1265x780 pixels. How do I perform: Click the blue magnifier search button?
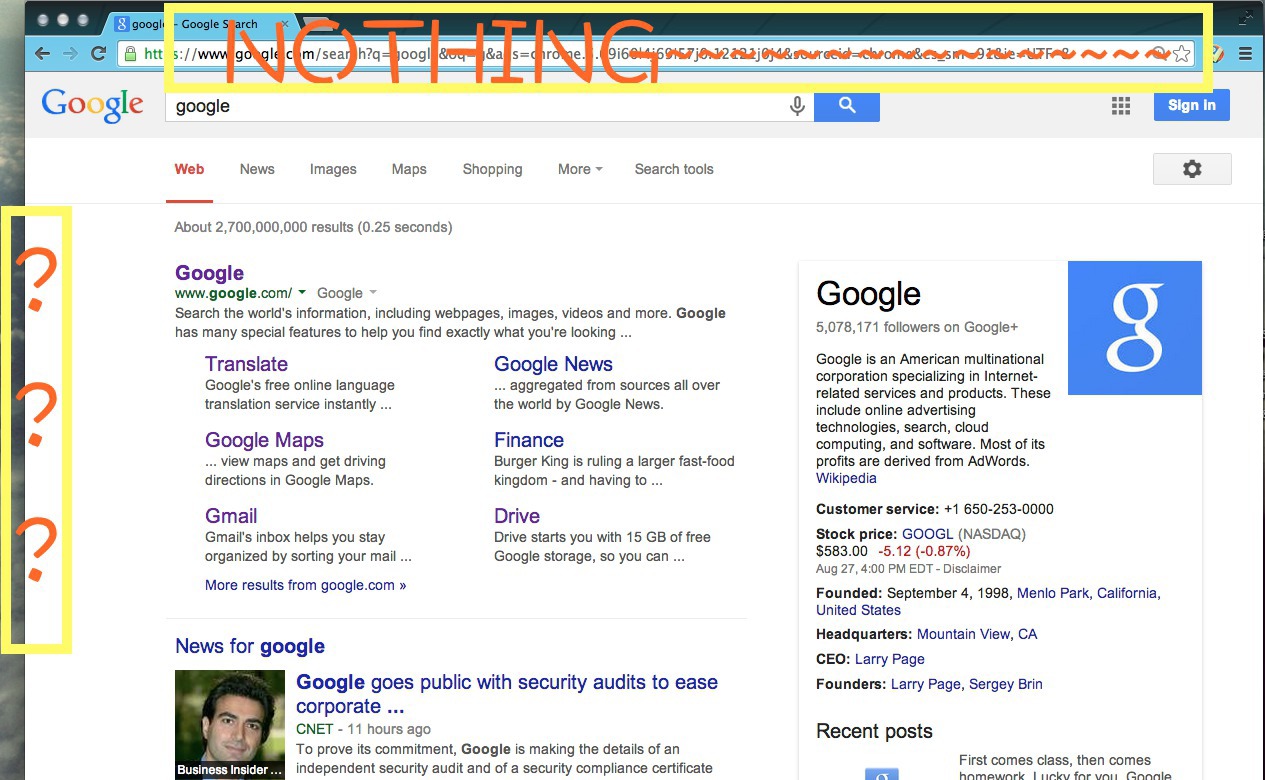(x=847, y=105)
